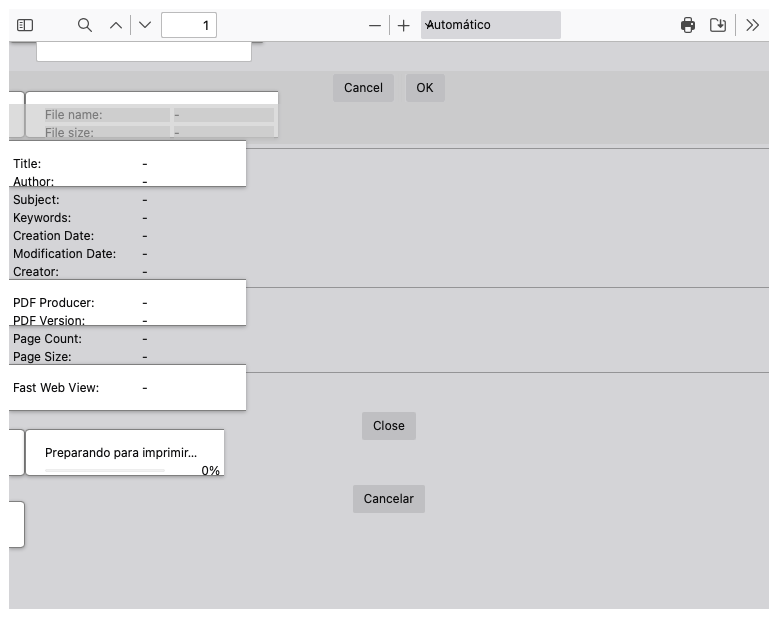This screenshot has height=618, width=776.
Task: Toggle the sidebar panel icon
Action: [25, 25]
